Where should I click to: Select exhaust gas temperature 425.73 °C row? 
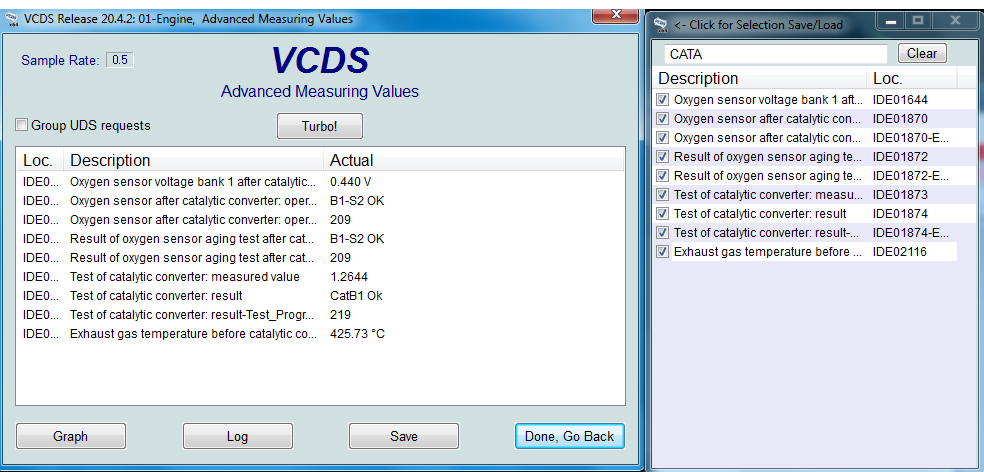(x=320, y=334)
